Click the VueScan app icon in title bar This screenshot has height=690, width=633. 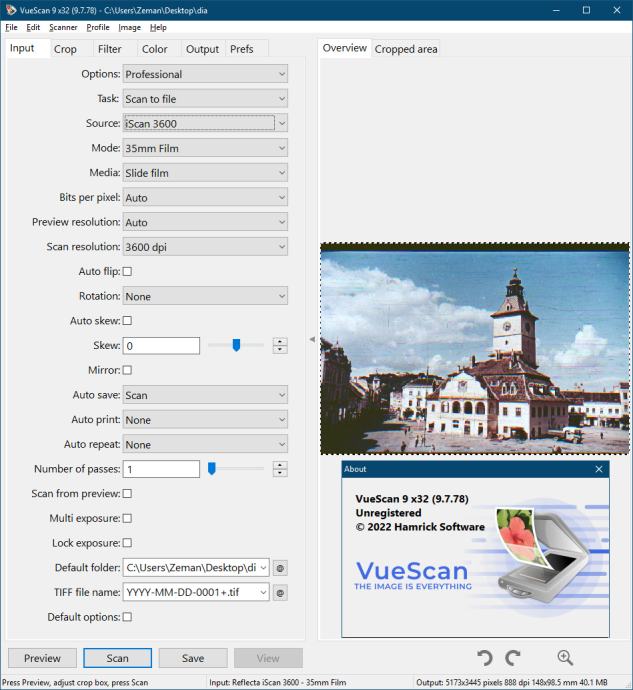click(11, 10)
